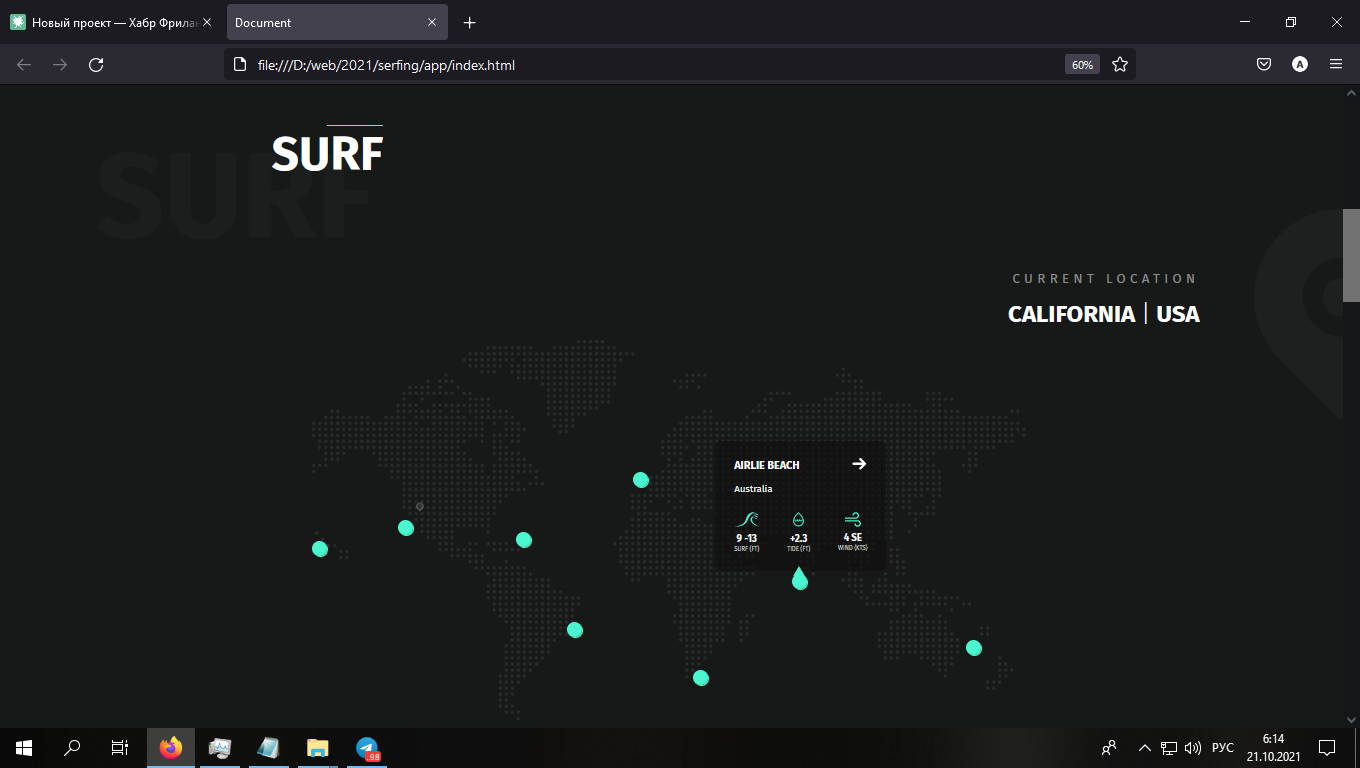Click the AIRLIE BEACH title
1360x768 pixels.
[767, 465]
